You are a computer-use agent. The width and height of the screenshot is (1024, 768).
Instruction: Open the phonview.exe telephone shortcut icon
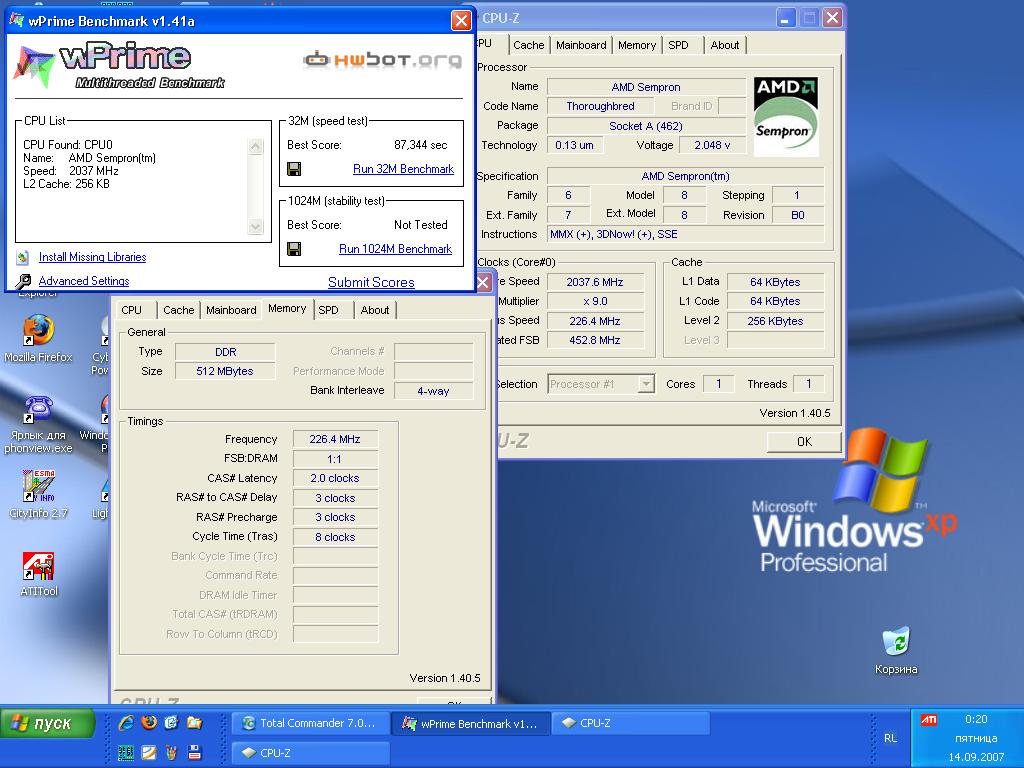(x=38, y=409)
